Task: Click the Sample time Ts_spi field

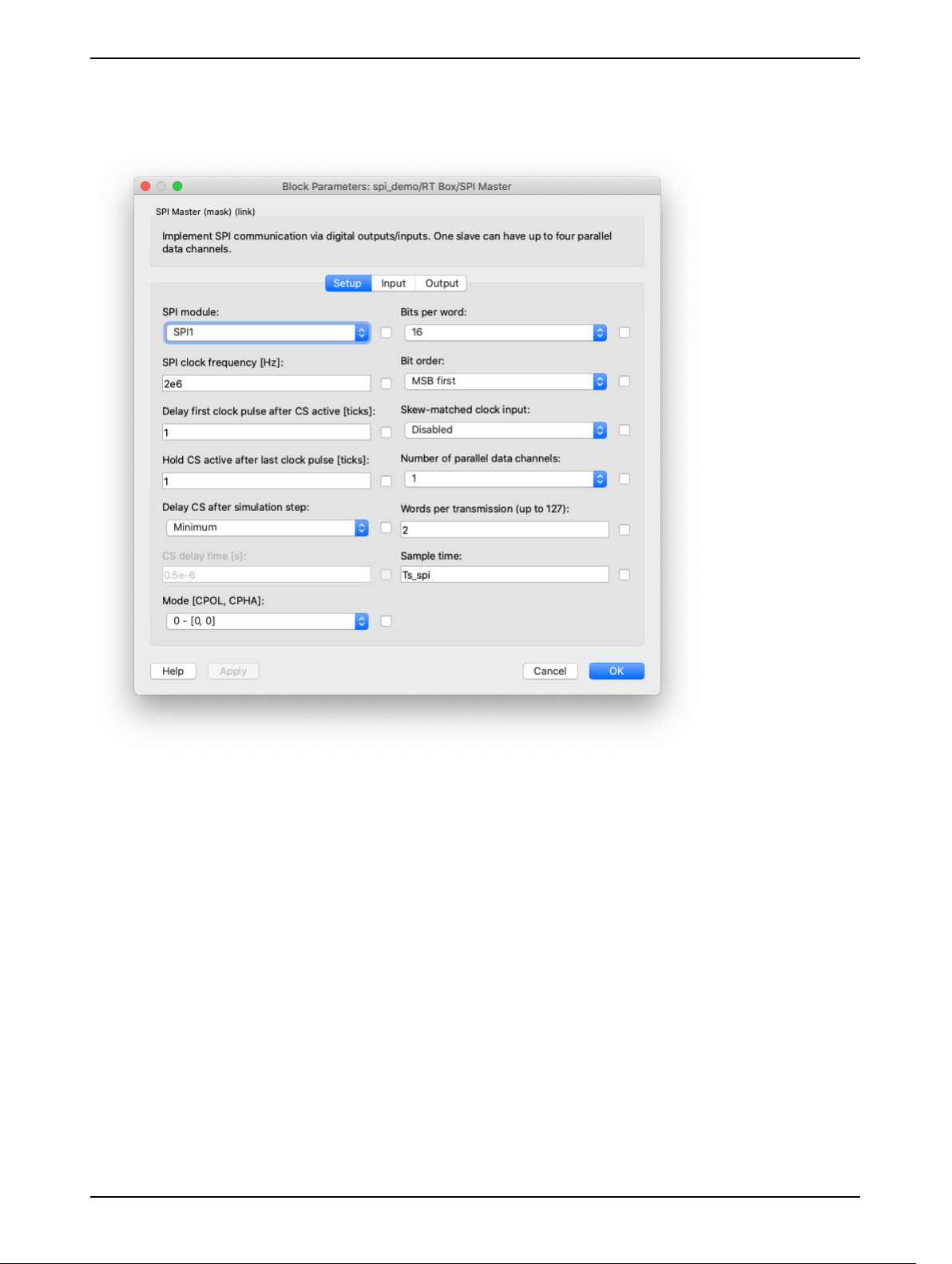Action: 505,574
